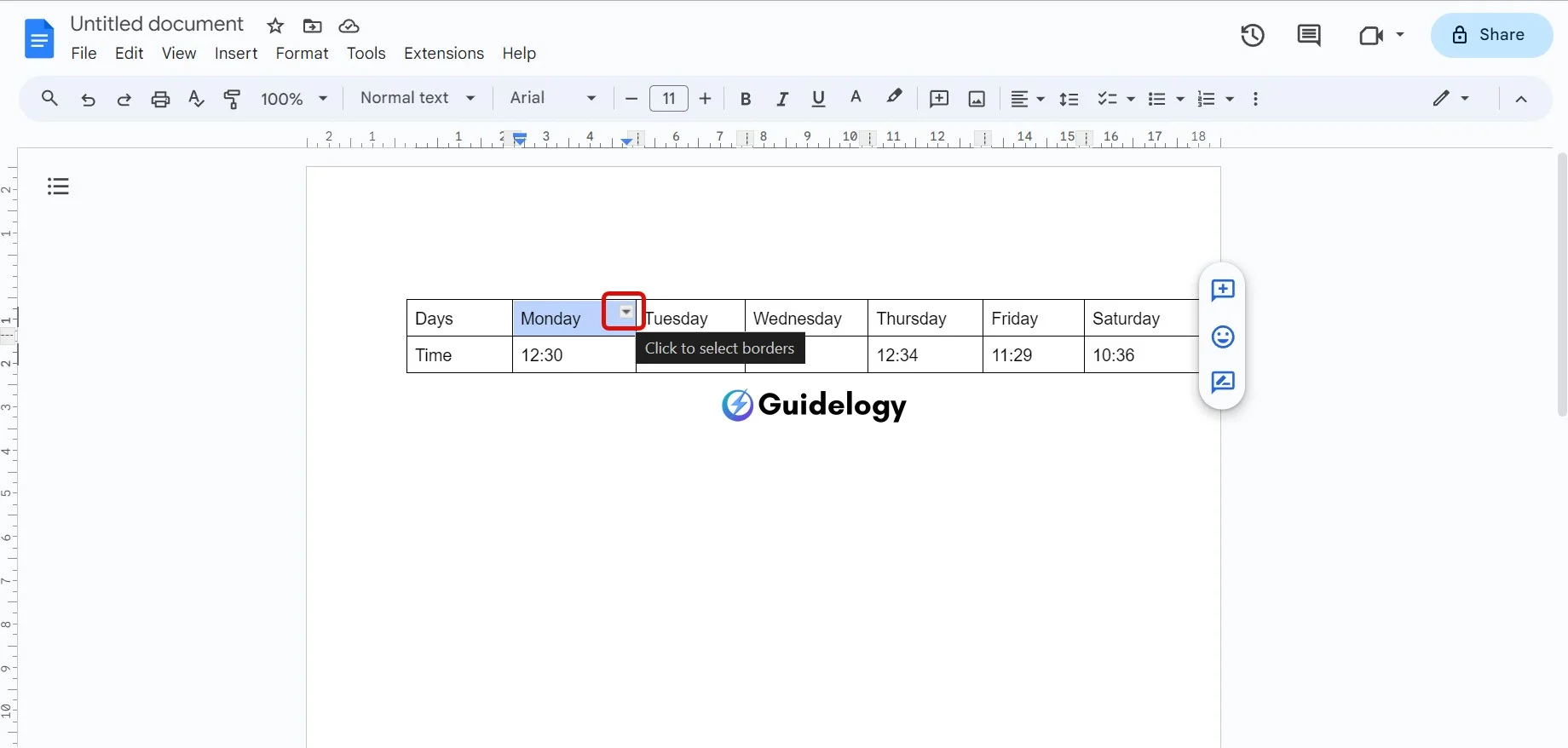Insert a bulleted list using the toolbar icon
The height and width of the screenshot is (748, 1568).
[1156, 99]
